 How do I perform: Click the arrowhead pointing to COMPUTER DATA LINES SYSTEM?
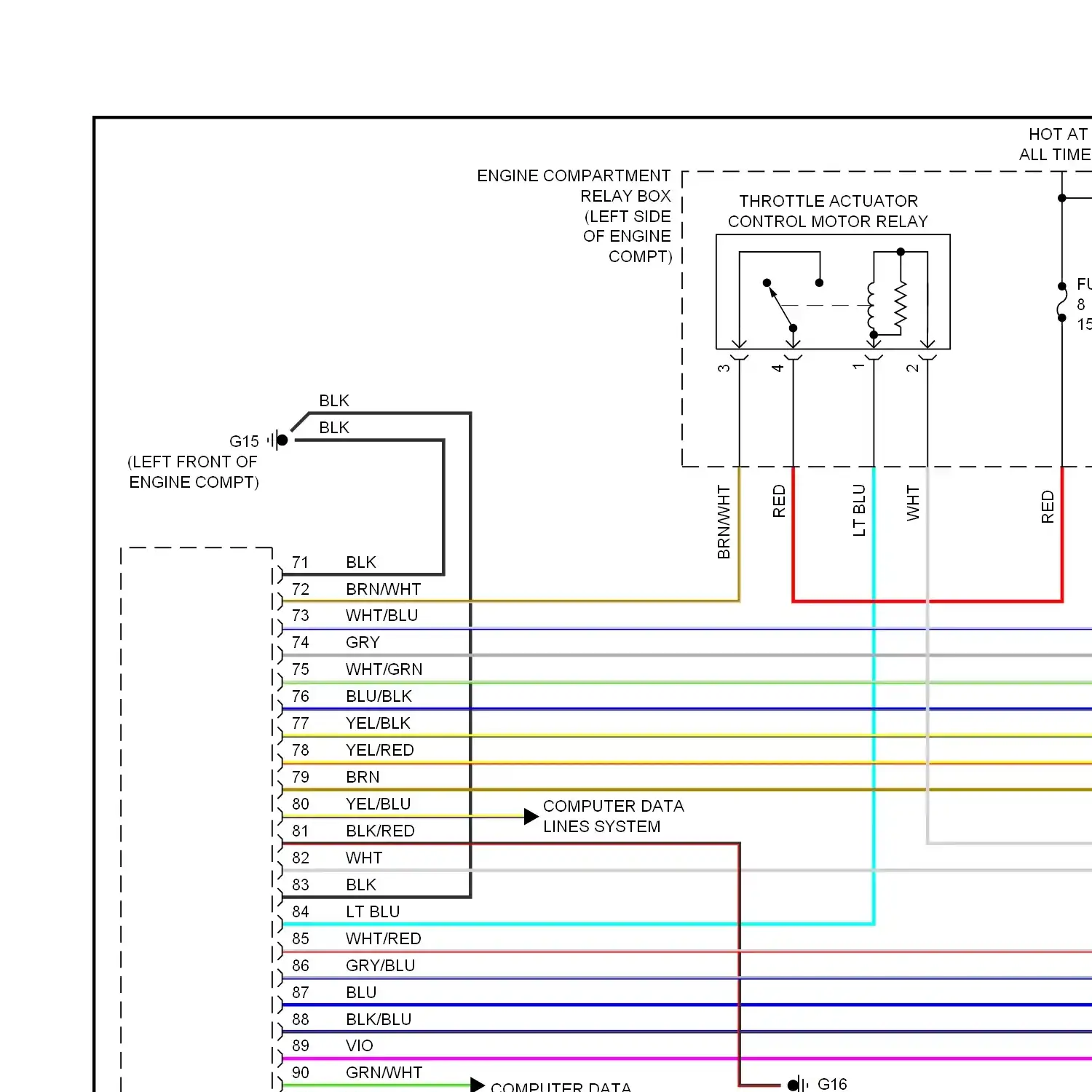pyautogui.click(x=531, y=817)
